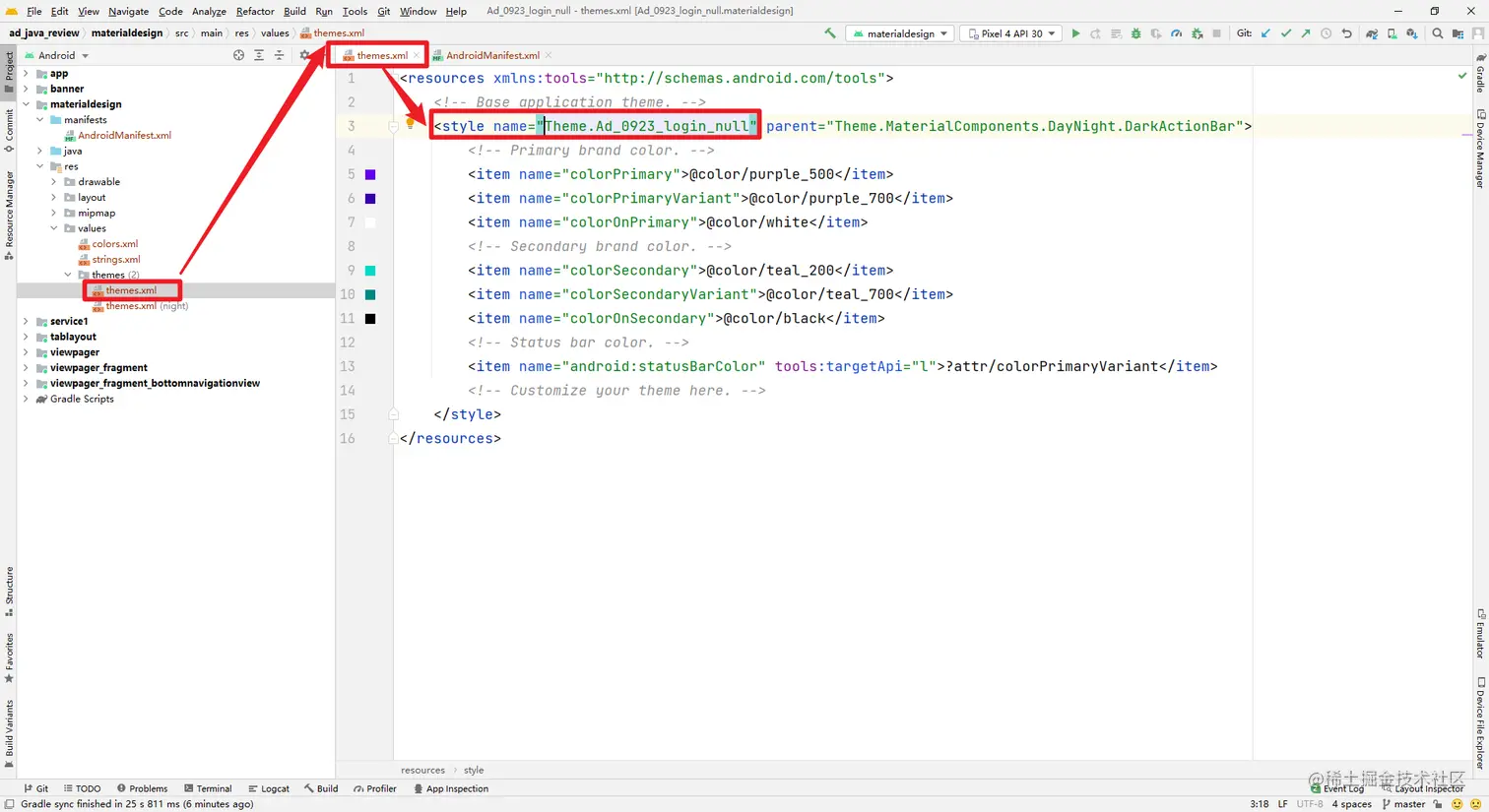Screen dimensions: 1489x812
Task: Expand the Gradle Scripts node
Action: click(27, 399)
